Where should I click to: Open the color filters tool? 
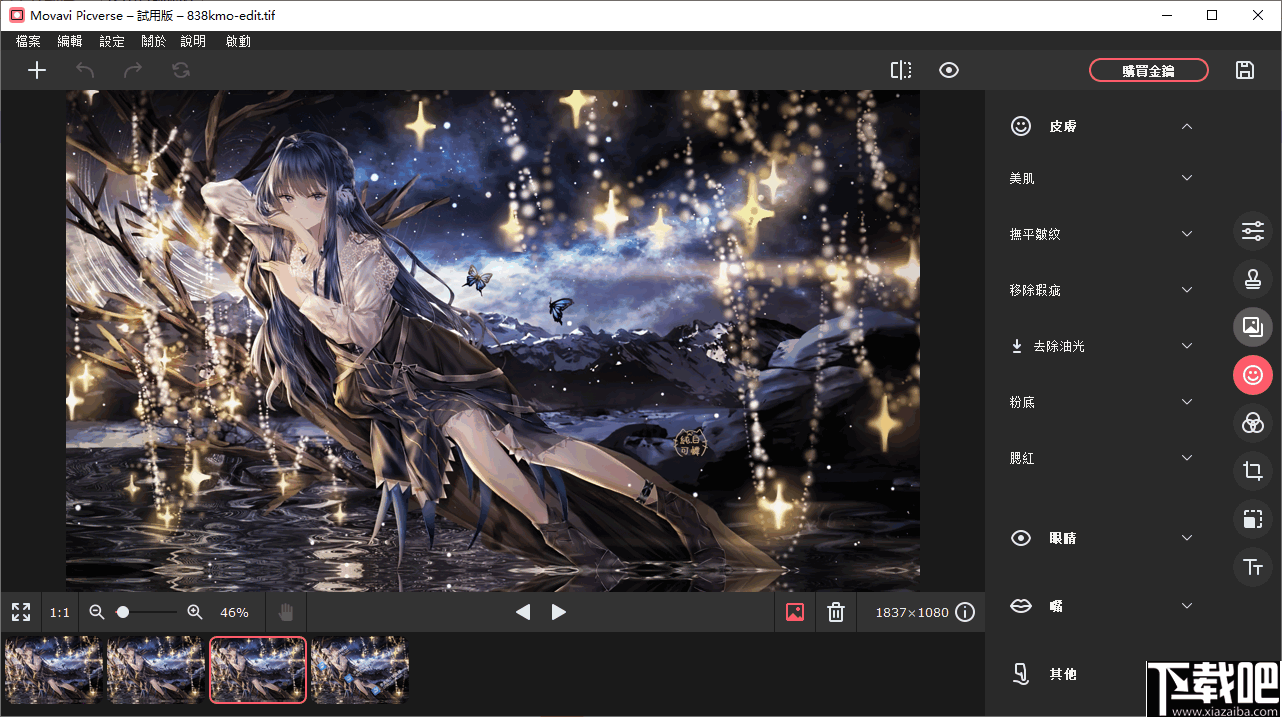point(1253,423)
